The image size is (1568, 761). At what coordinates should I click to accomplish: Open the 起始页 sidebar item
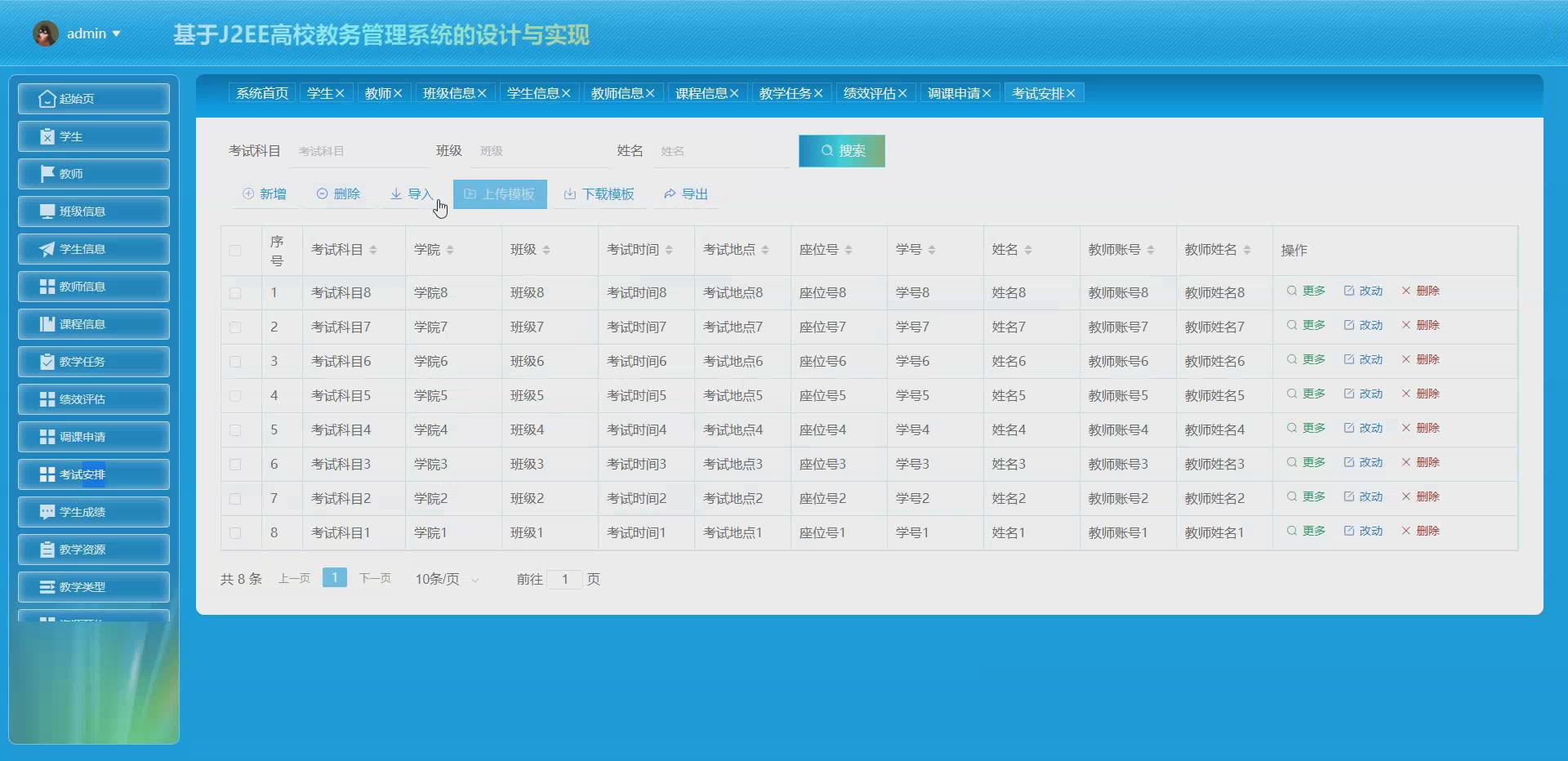[92, 98]
